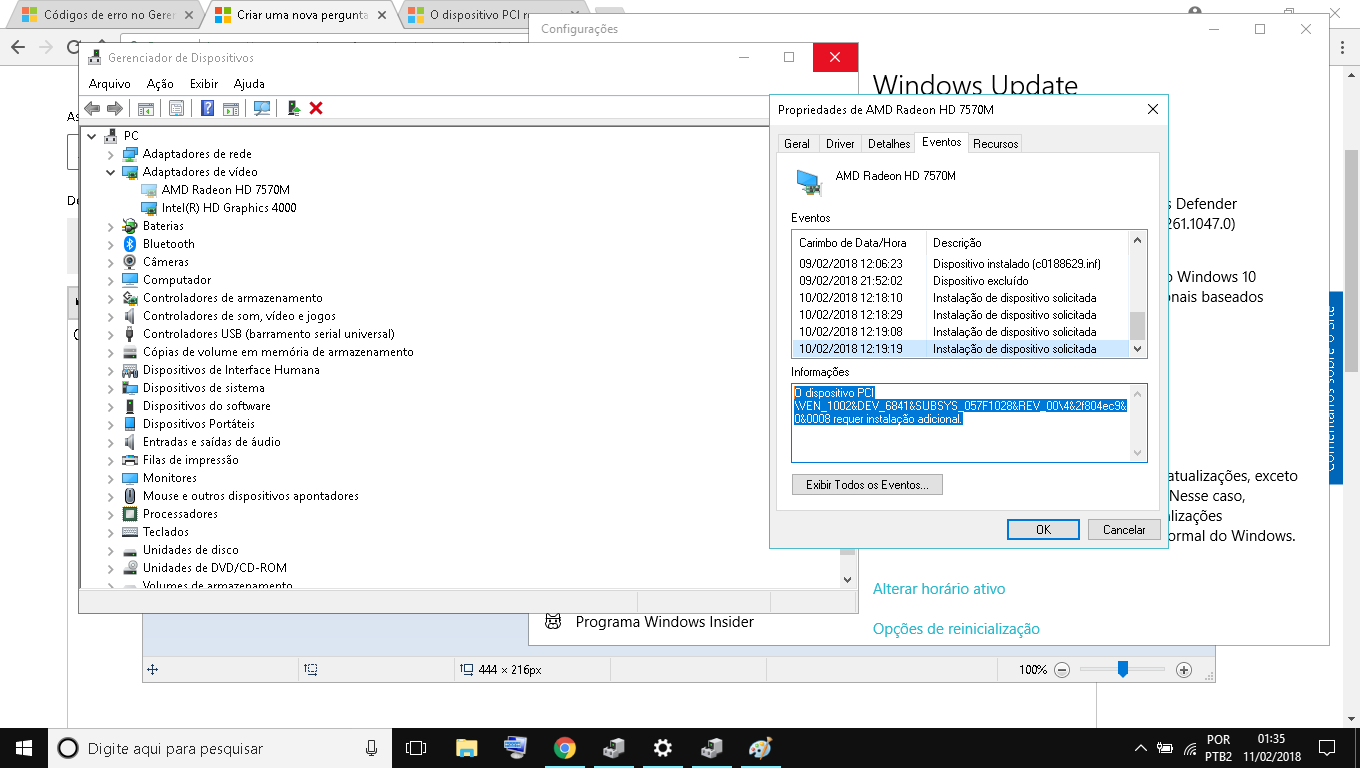Click the Paint icon in the taskbar
This screenshot has height=768, width=1360.
(x=760, y=748)
